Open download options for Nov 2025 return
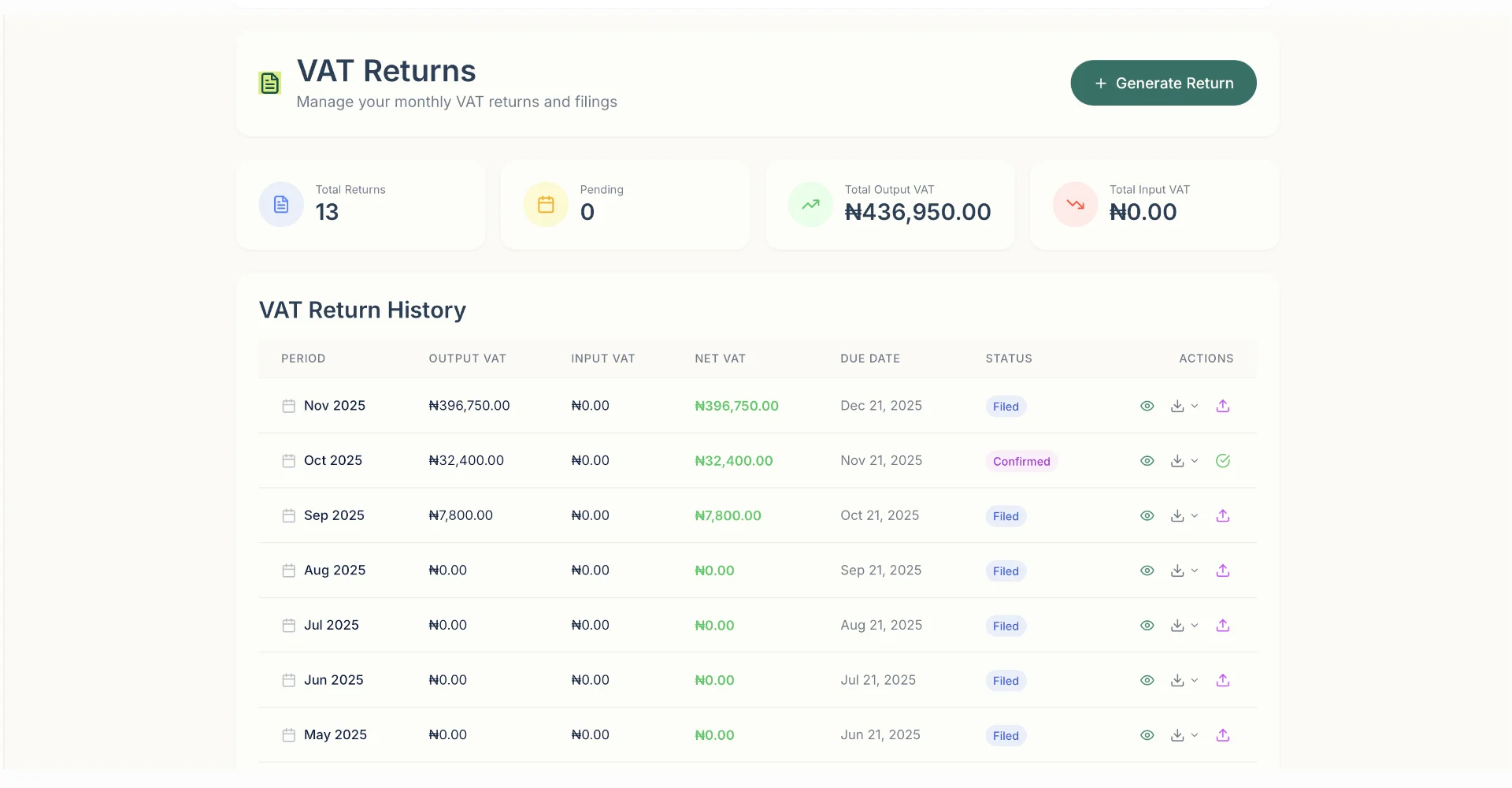Viewport: 1512px width, 788px height. click(x=1184, y=406)
